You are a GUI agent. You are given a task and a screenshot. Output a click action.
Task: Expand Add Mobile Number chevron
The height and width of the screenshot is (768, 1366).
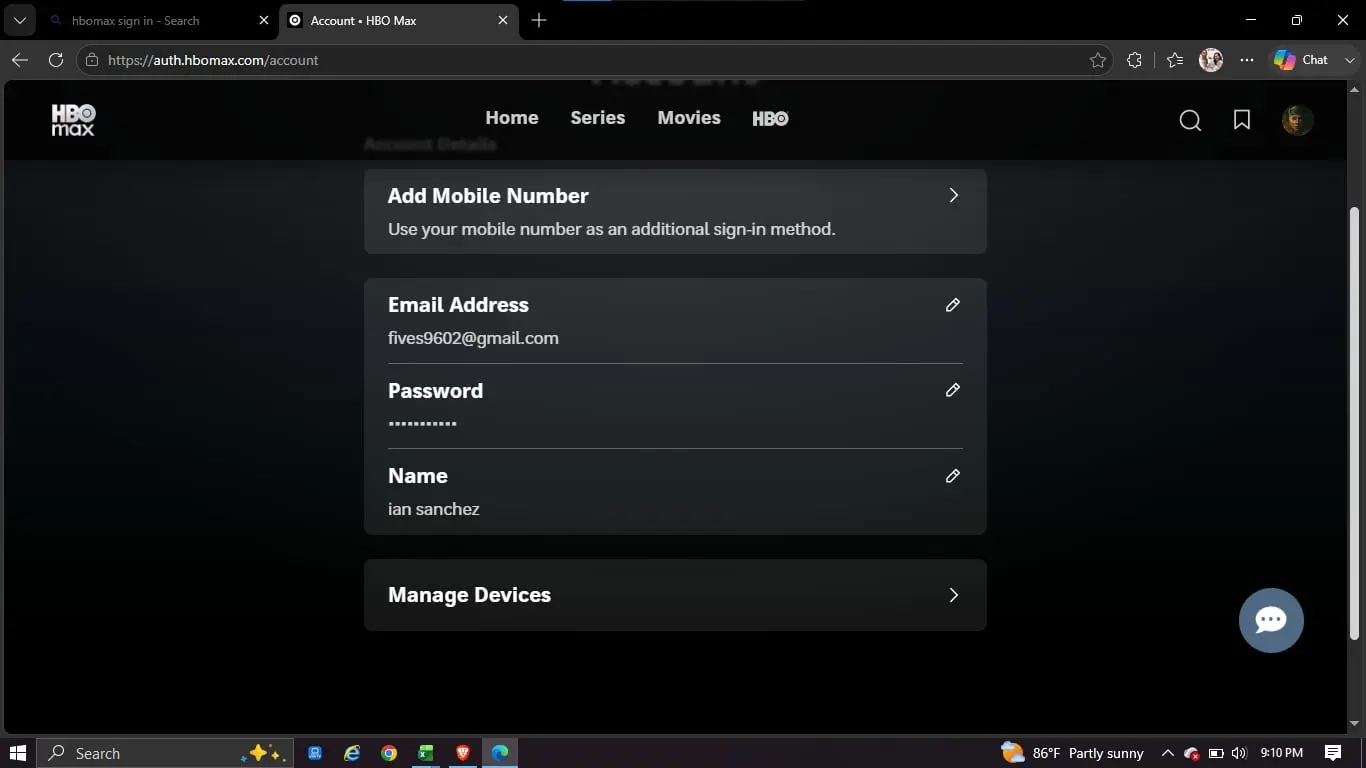[954, 196]
